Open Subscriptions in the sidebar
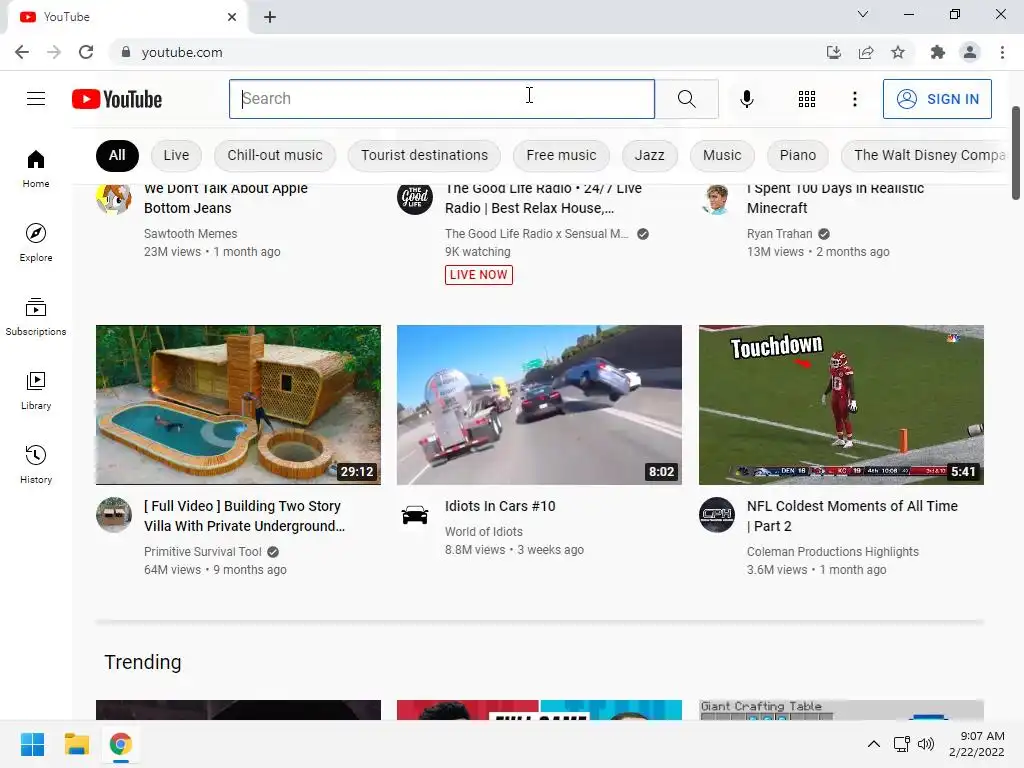This screenshot has width=1024, height=768. pos(36,317)
